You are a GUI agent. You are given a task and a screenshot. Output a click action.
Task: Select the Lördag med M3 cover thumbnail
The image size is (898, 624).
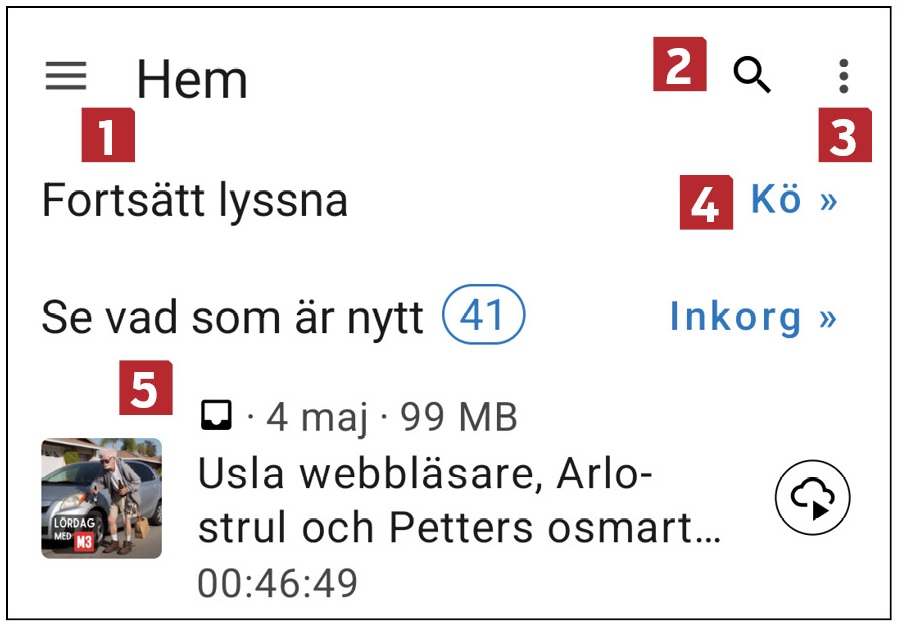click(x=101, y=498)
